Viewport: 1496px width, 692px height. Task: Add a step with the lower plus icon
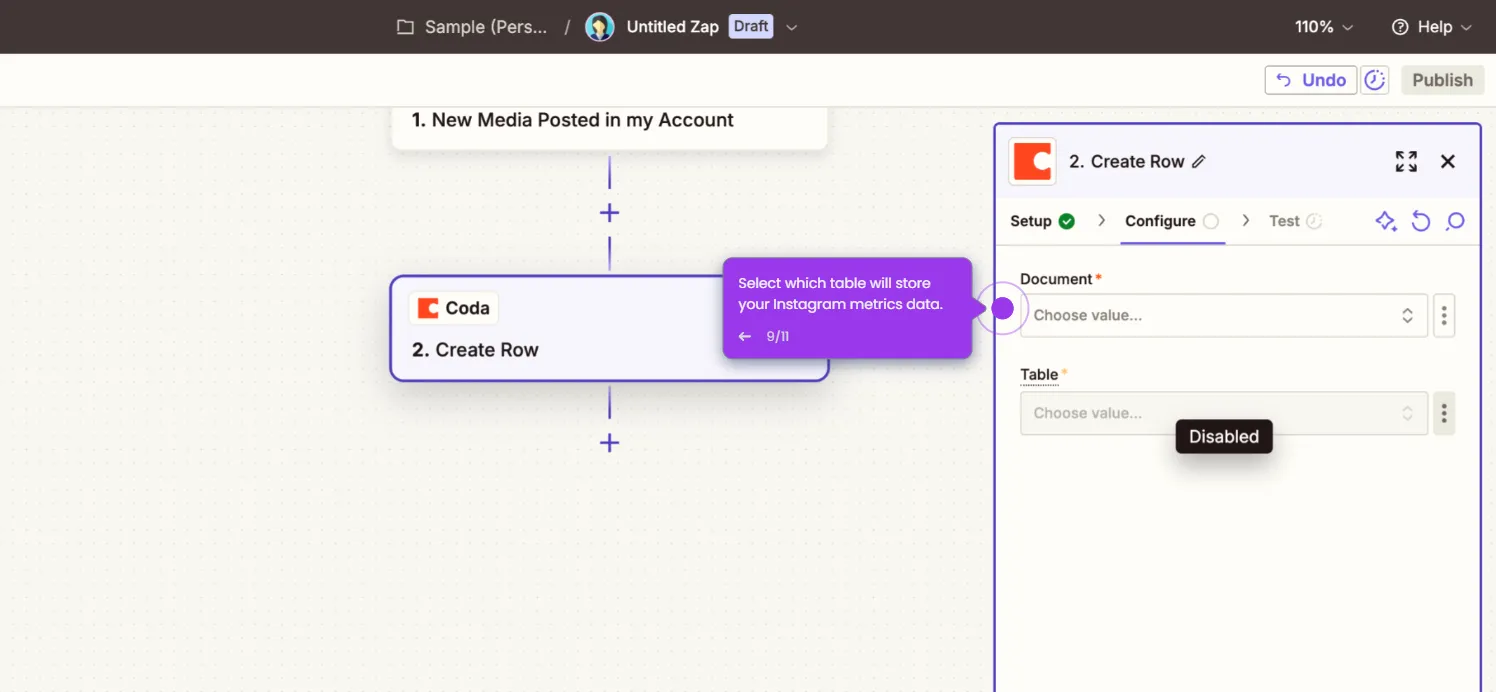(x=609, y=443)
